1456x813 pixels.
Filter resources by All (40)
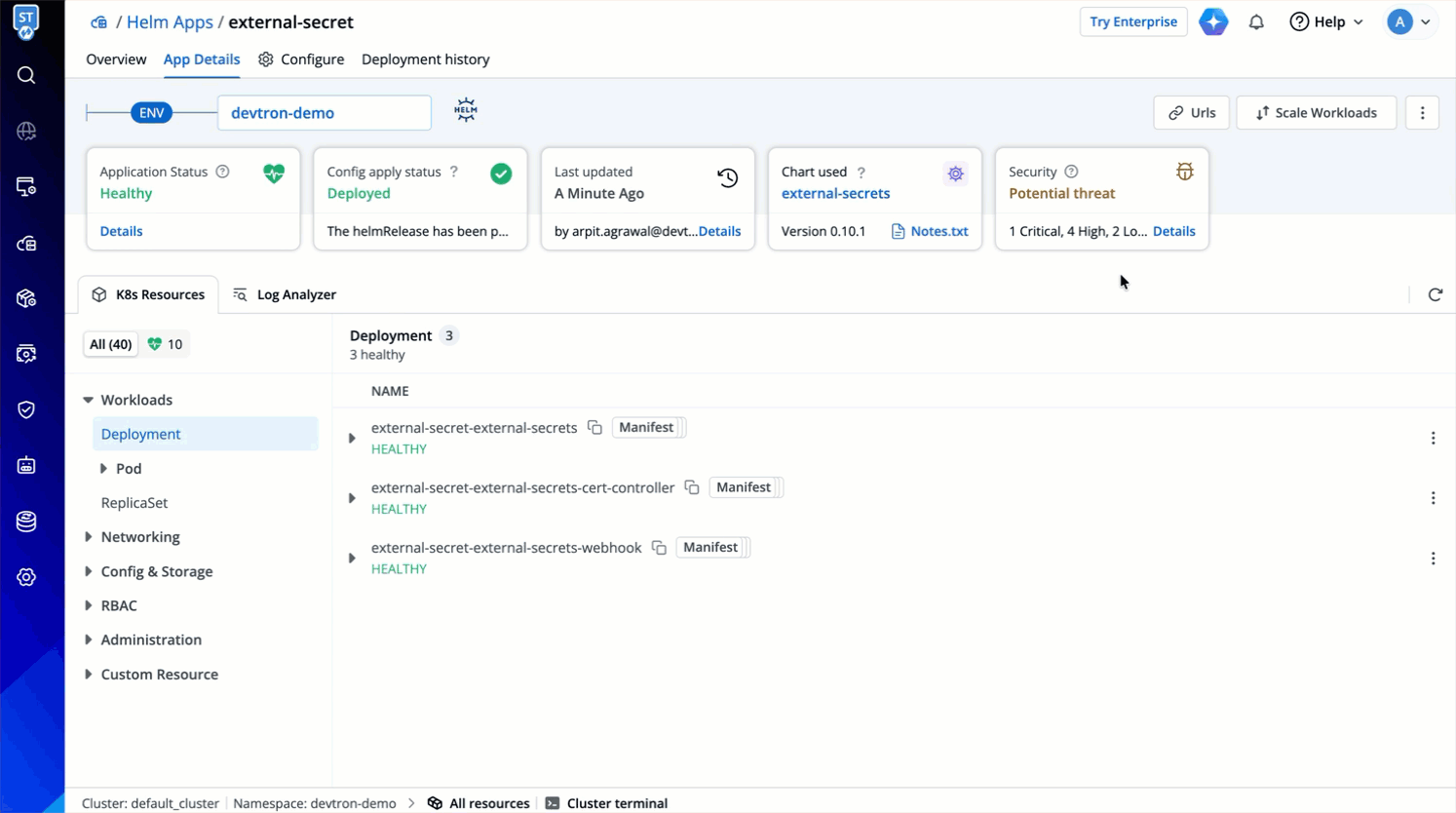(110, 344)
